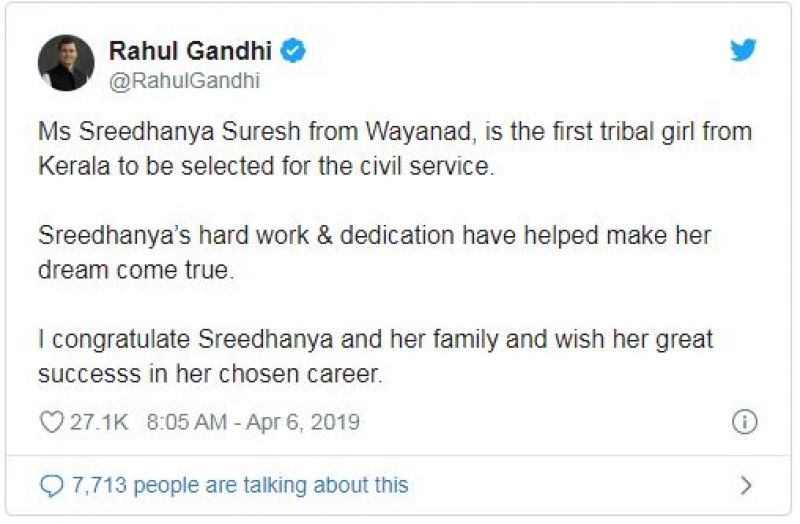Click the Twitter bird logo
Viewport: 800px width, 524px height.
coord(743,50)
